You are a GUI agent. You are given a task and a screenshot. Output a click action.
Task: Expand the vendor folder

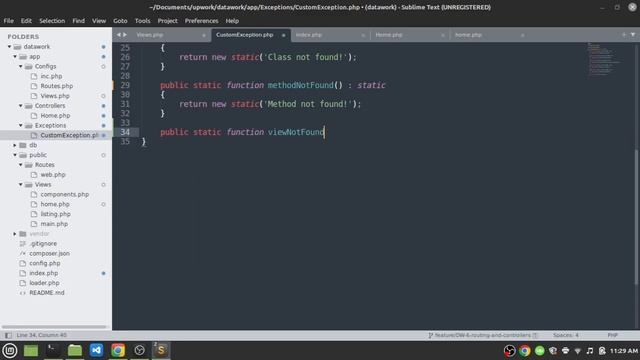click(15, 234)
